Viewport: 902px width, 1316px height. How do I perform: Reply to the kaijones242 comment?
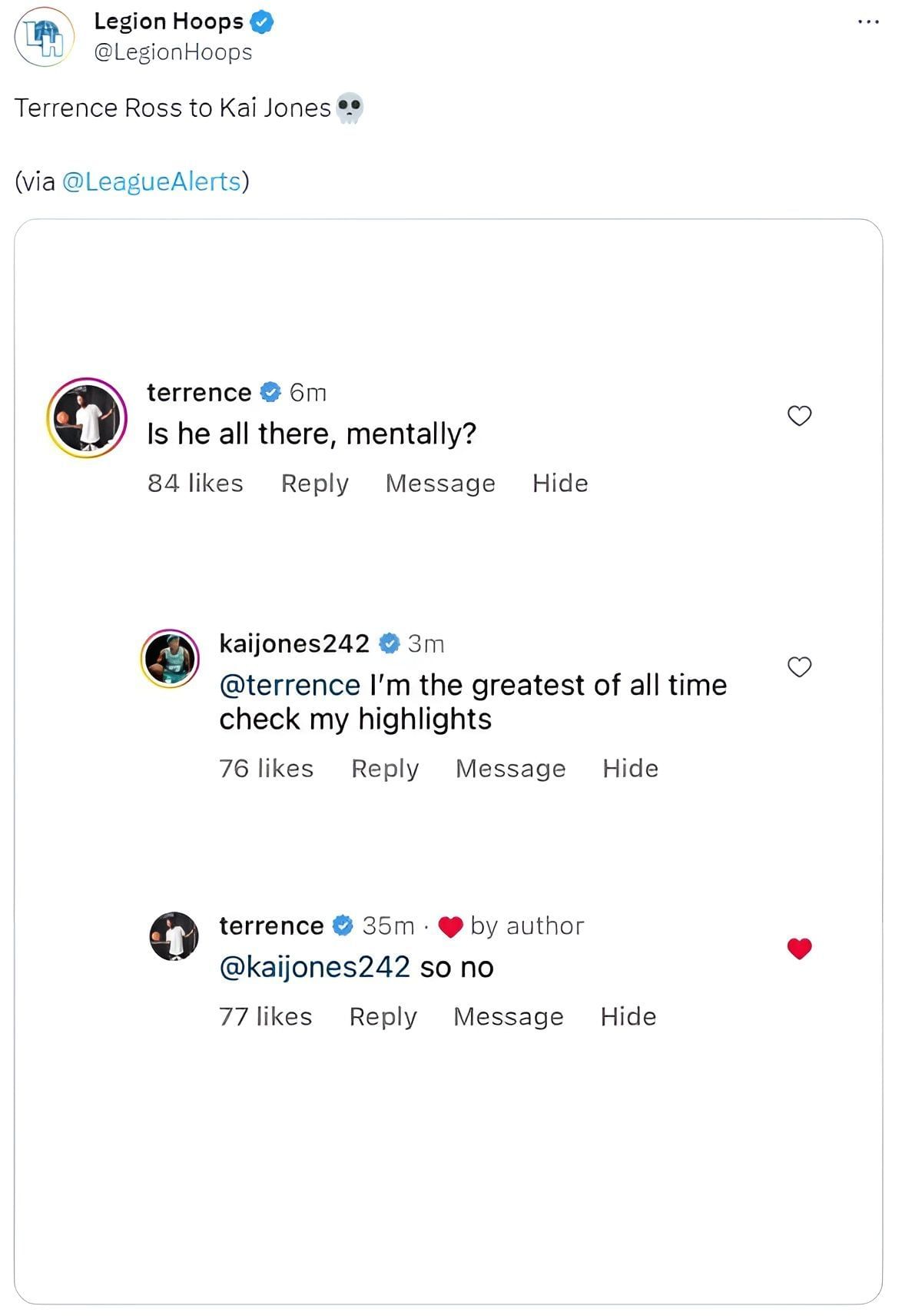click(385, 769)
